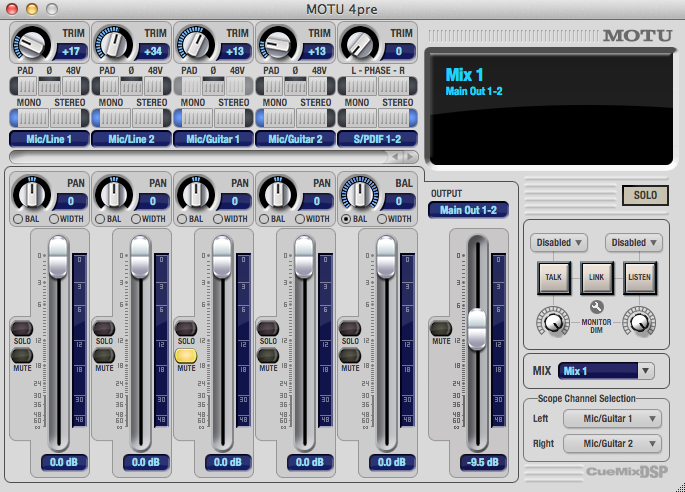The height and width of the screenshot is (492, 685).
Task: Click the Mic/Line 1 fader handle
Action: 58,257
